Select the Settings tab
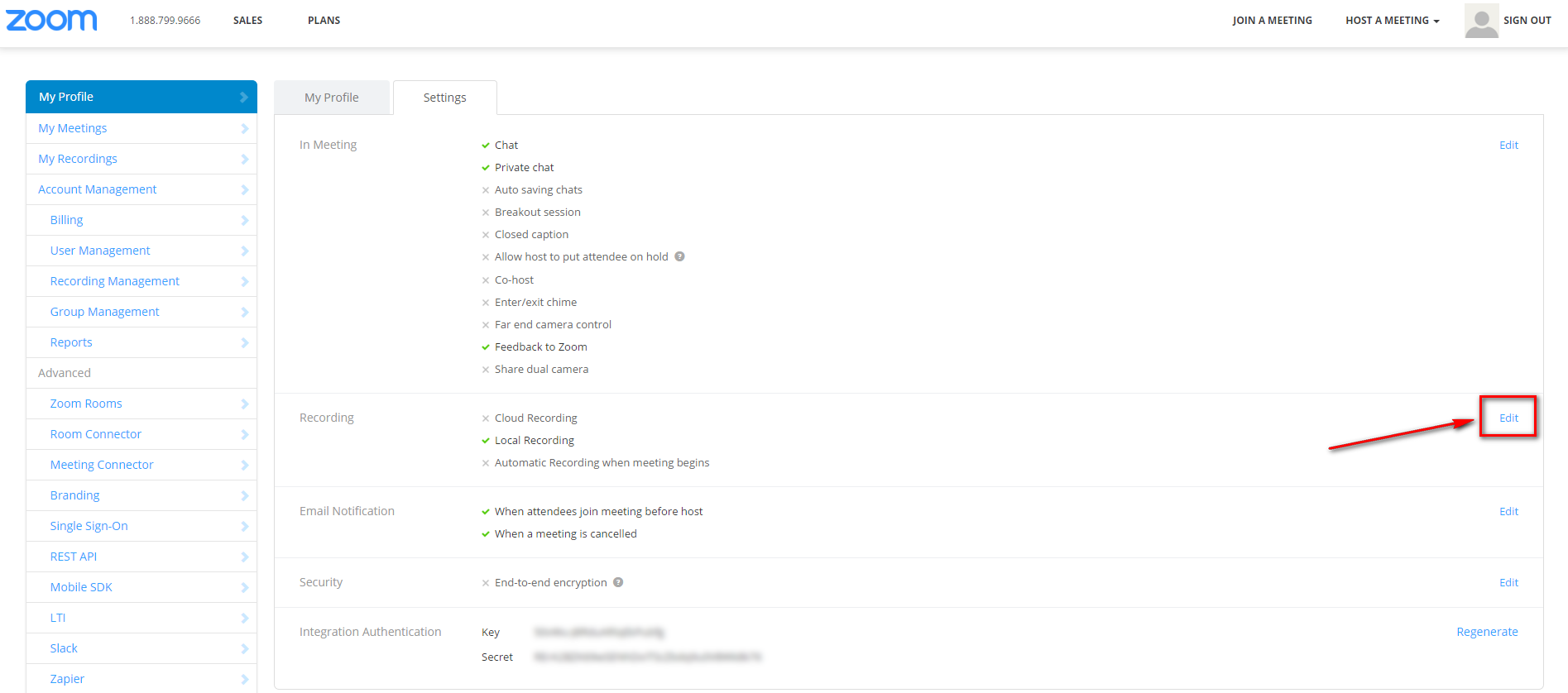 (x=445, y=98)
